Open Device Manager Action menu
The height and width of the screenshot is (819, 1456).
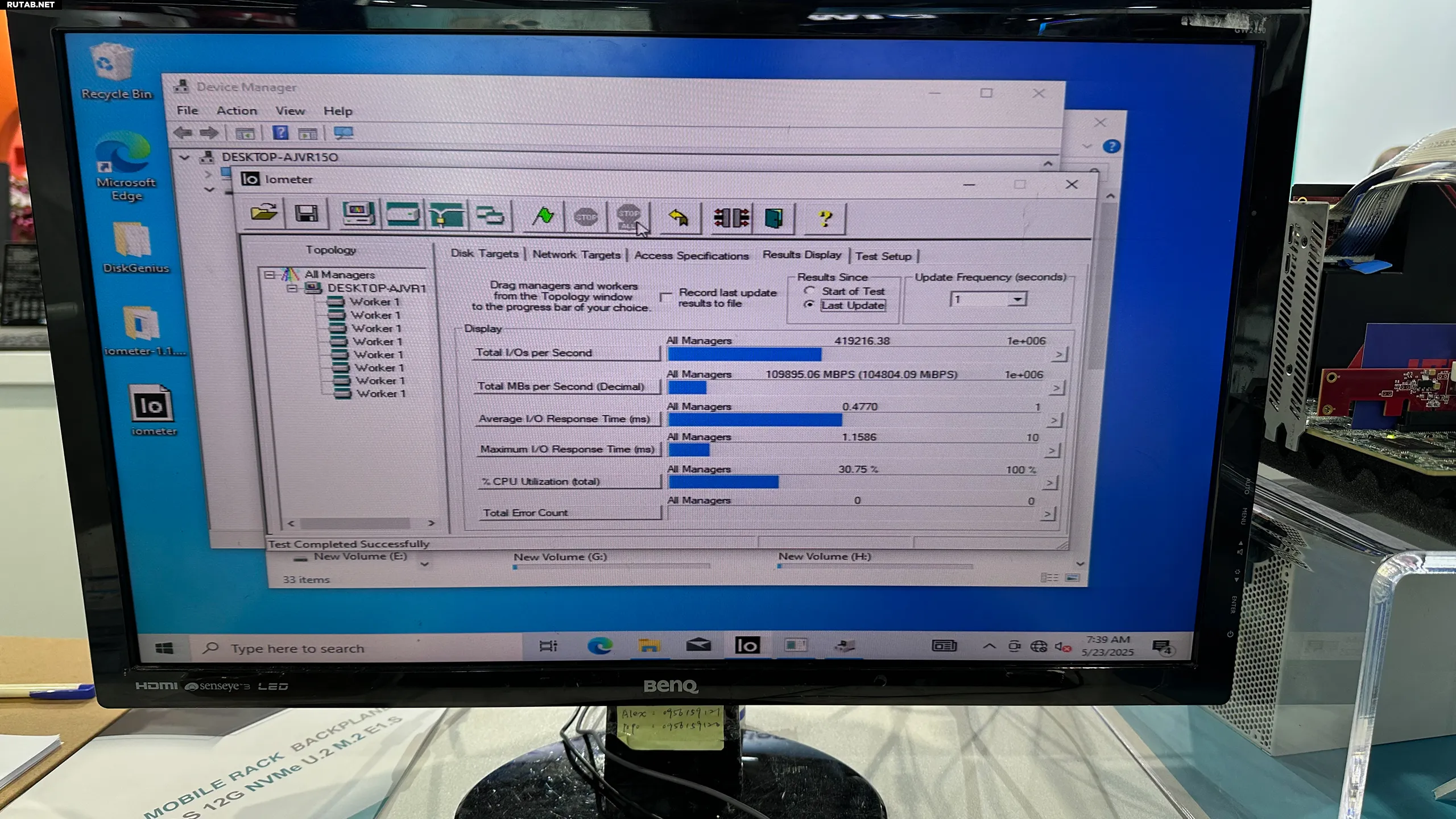pyautogui.click(x=237, y=111)
